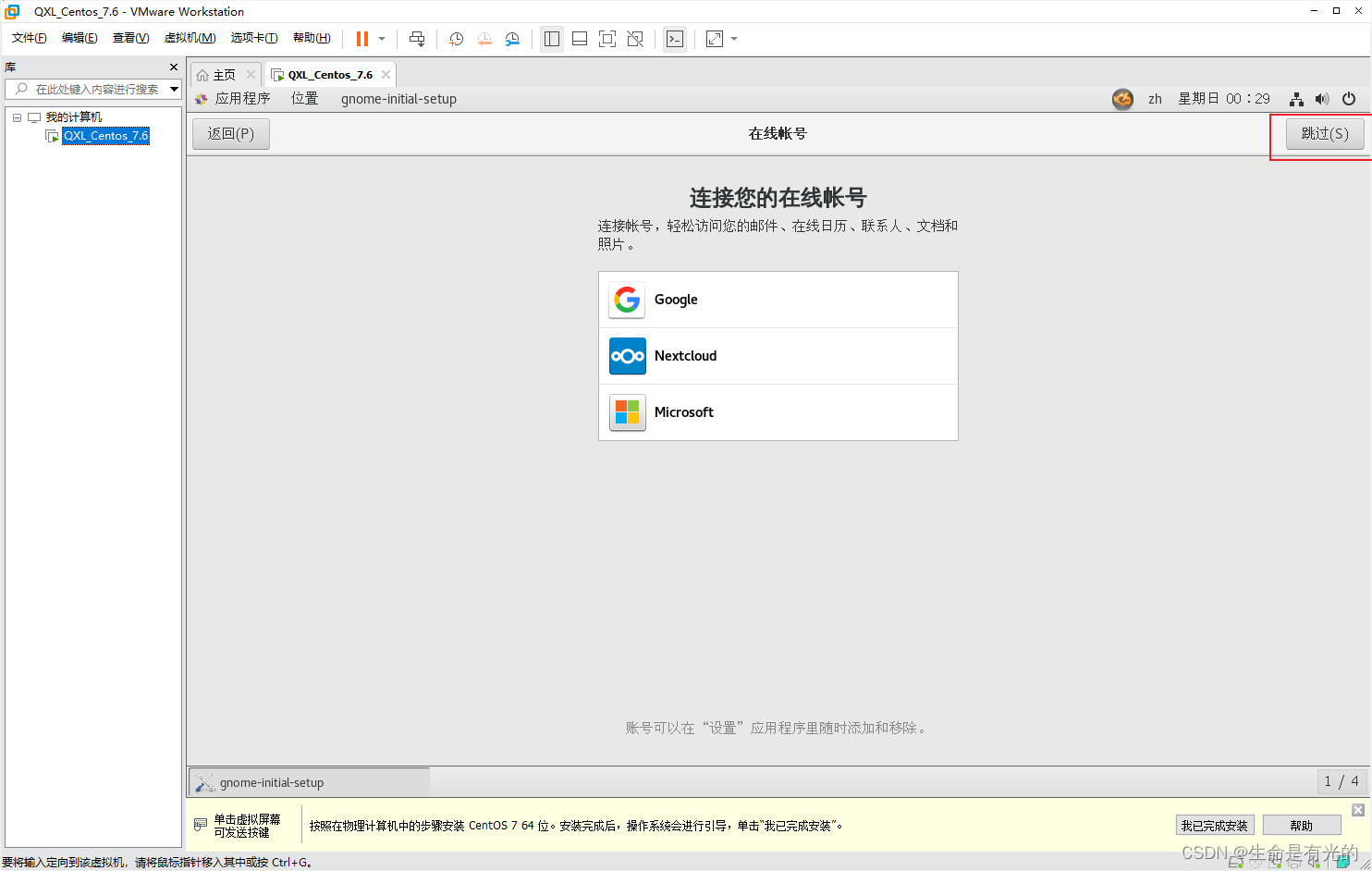Viewport: 1372px width, 871px height.
Task: Open the 编辑(E) menu
Action: [80, 38]
